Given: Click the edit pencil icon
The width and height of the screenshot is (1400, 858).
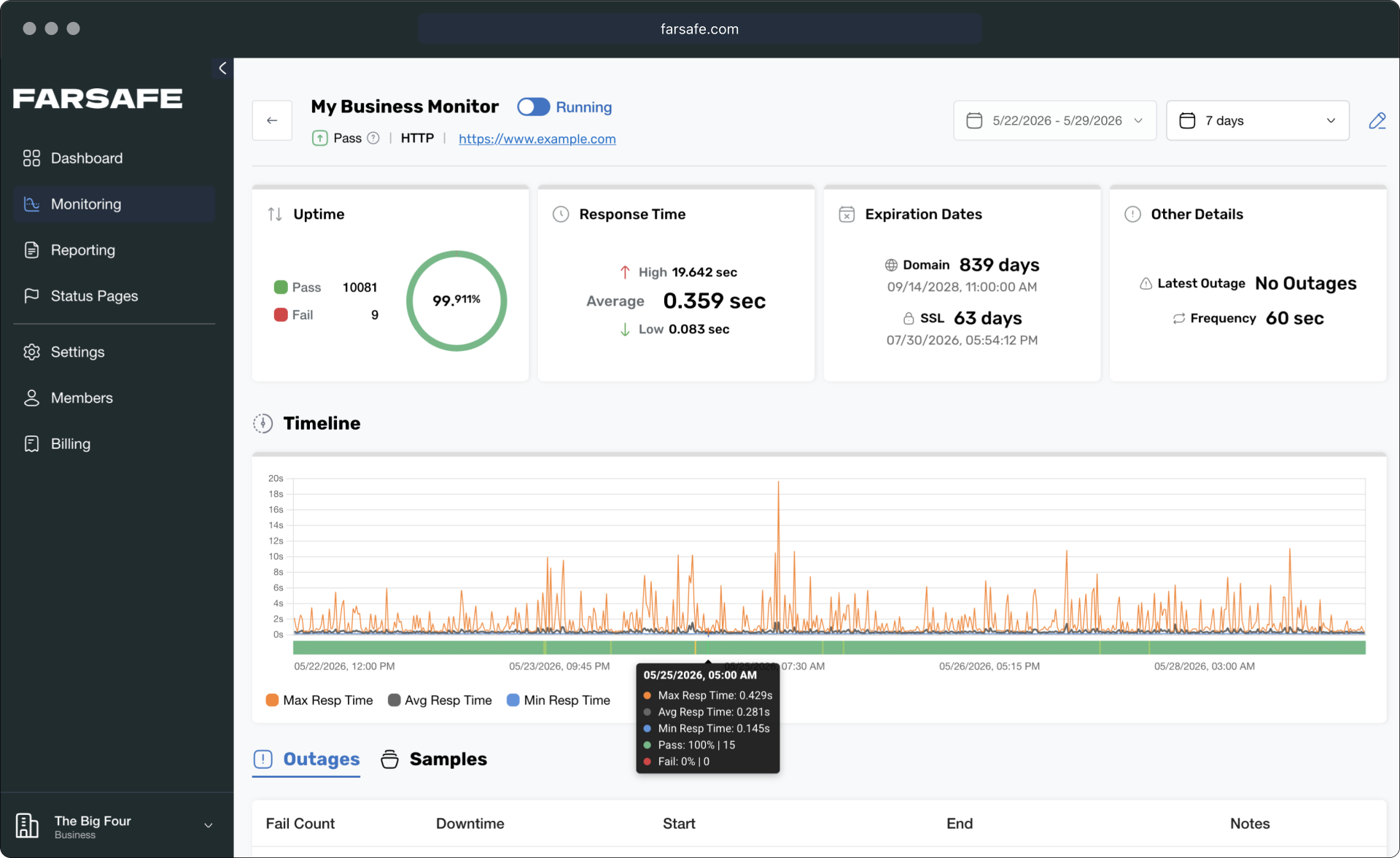Looking at the screenshot, I should coord(1377,120).
